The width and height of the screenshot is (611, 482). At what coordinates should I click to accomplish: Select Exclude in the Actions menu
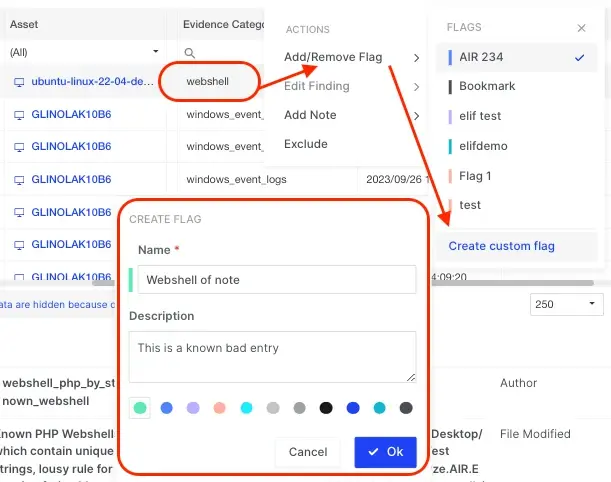pos(306,144)
